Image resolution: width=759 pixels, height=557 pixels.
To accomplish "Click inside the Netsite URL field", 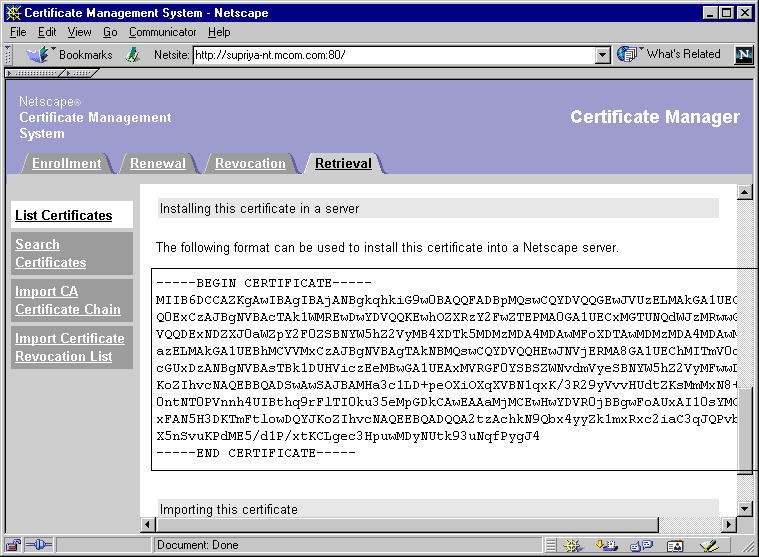I will 394,55.
